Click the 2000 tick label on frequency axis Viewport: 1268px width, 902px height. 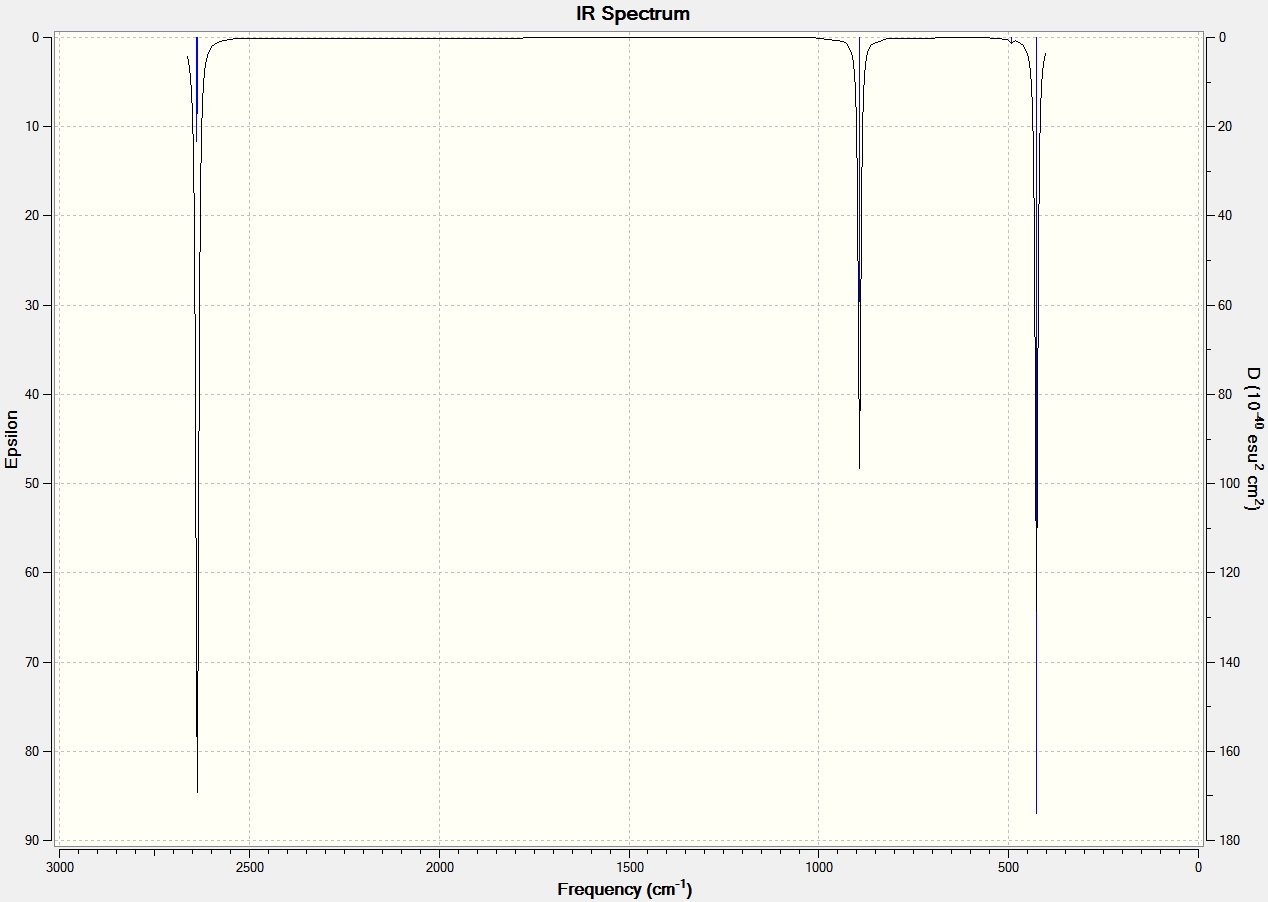coord(439,867)
